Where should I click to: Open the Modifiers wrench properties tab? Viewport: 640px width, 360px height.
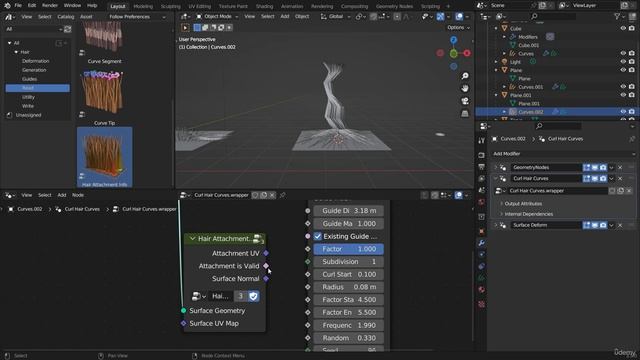click(482, 243)
